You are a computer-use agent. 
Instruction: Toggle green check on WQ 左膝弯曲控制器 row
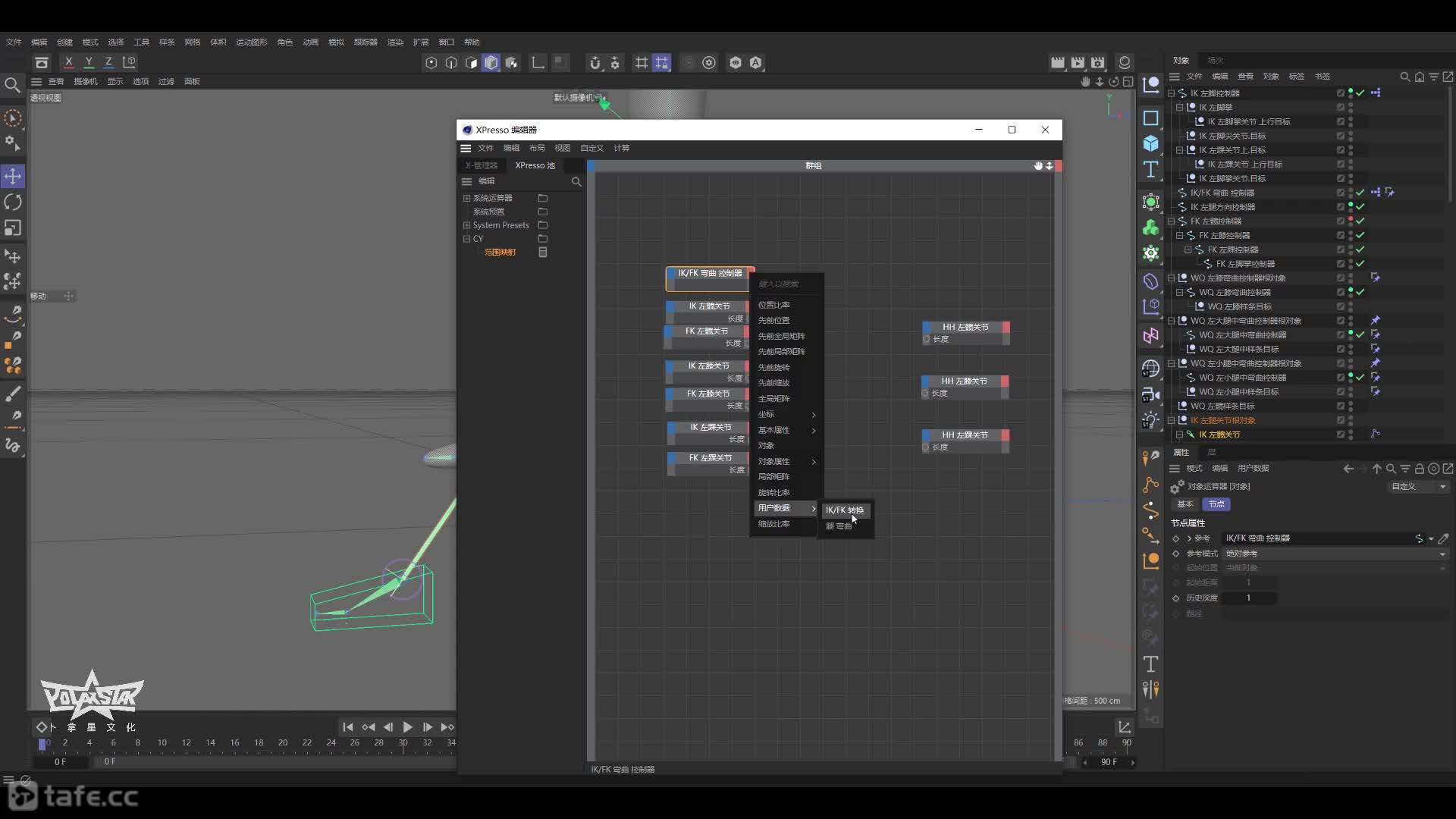tap(1360, 292)
